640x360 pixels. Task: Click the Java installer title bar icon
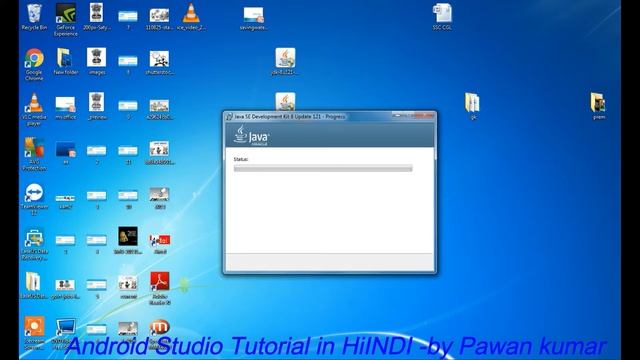pyautogui.click(x=229, y=117)
